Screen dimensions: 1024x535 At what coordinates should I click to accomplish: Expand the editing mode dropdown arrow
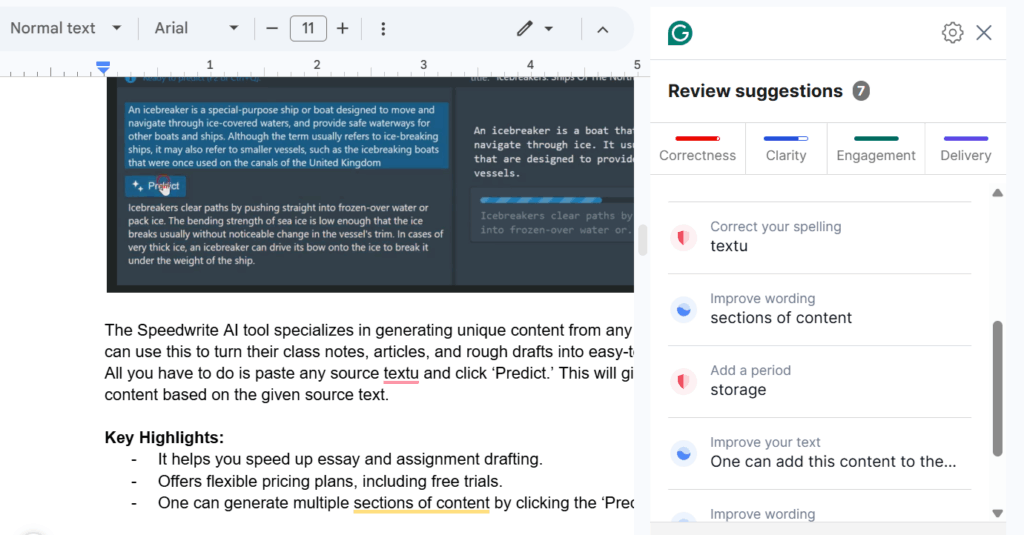549,29
